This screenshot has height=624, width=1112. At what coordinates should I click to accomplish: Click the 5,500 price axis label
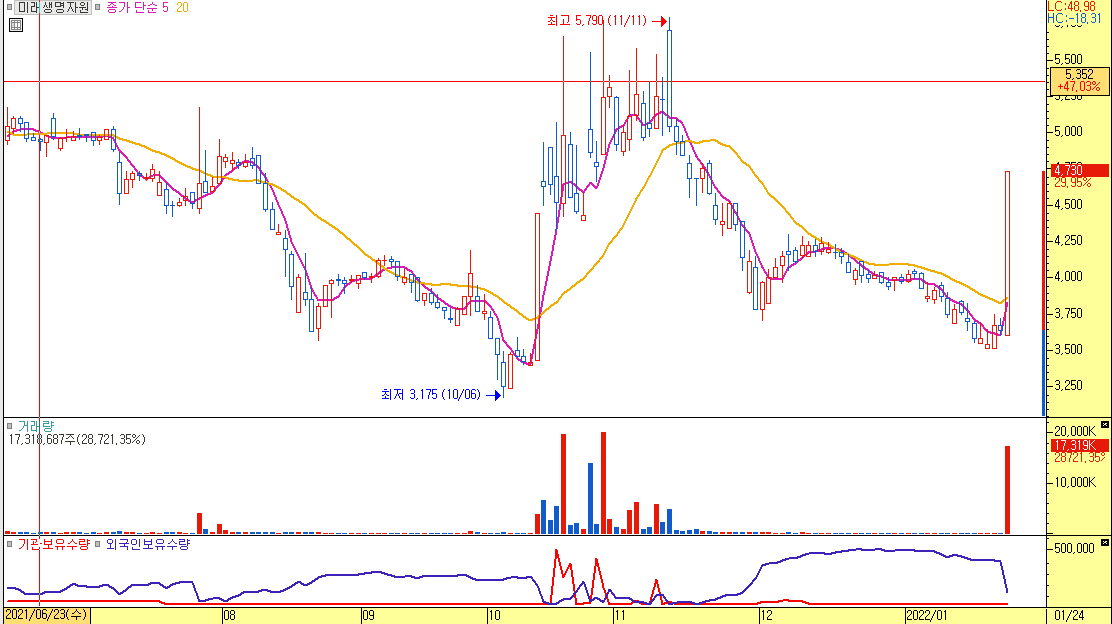click(1069, 60)
